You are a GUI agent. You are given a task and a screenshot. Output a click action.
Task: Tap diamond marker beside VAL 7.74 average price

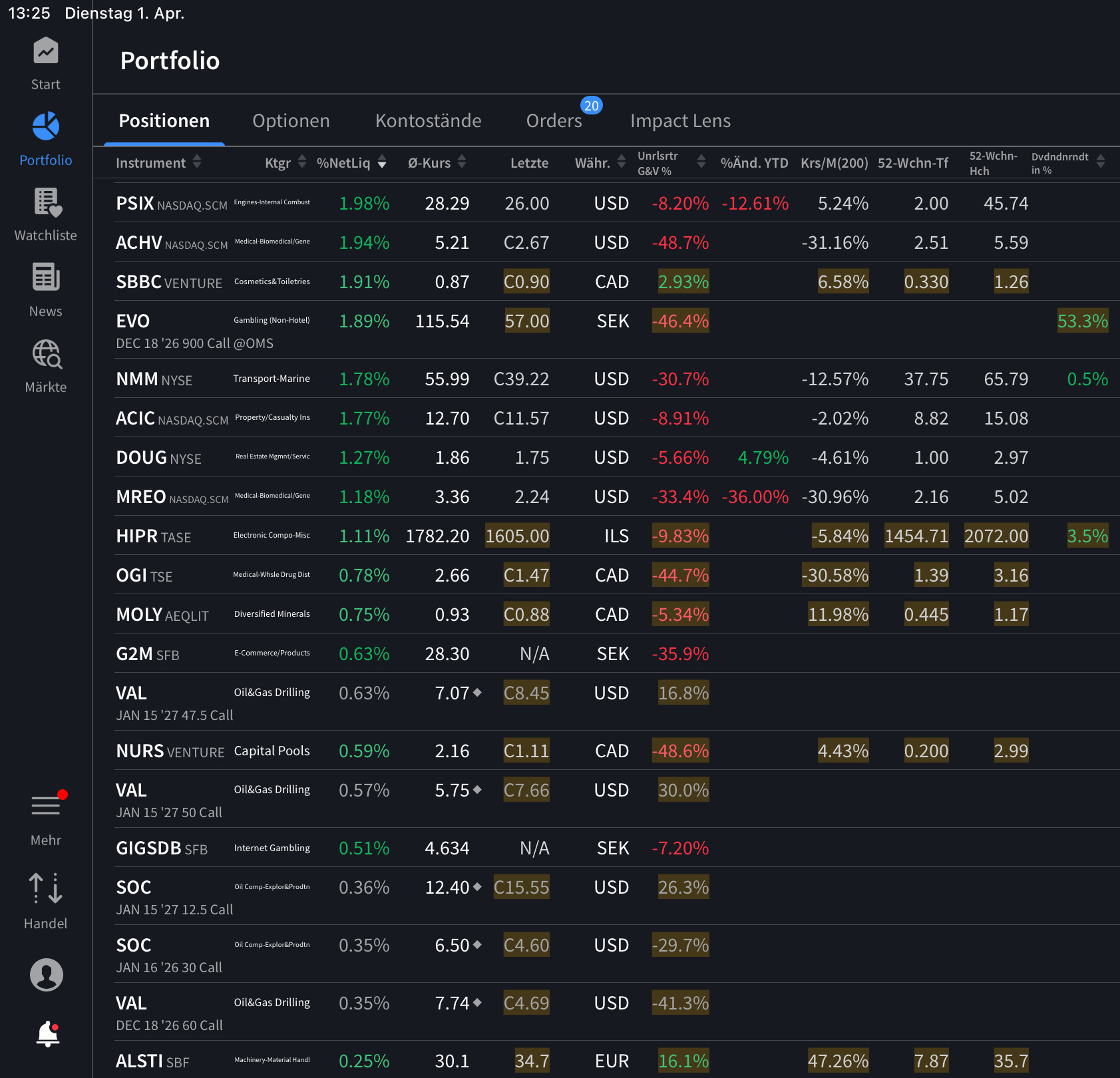[477, 1003]
